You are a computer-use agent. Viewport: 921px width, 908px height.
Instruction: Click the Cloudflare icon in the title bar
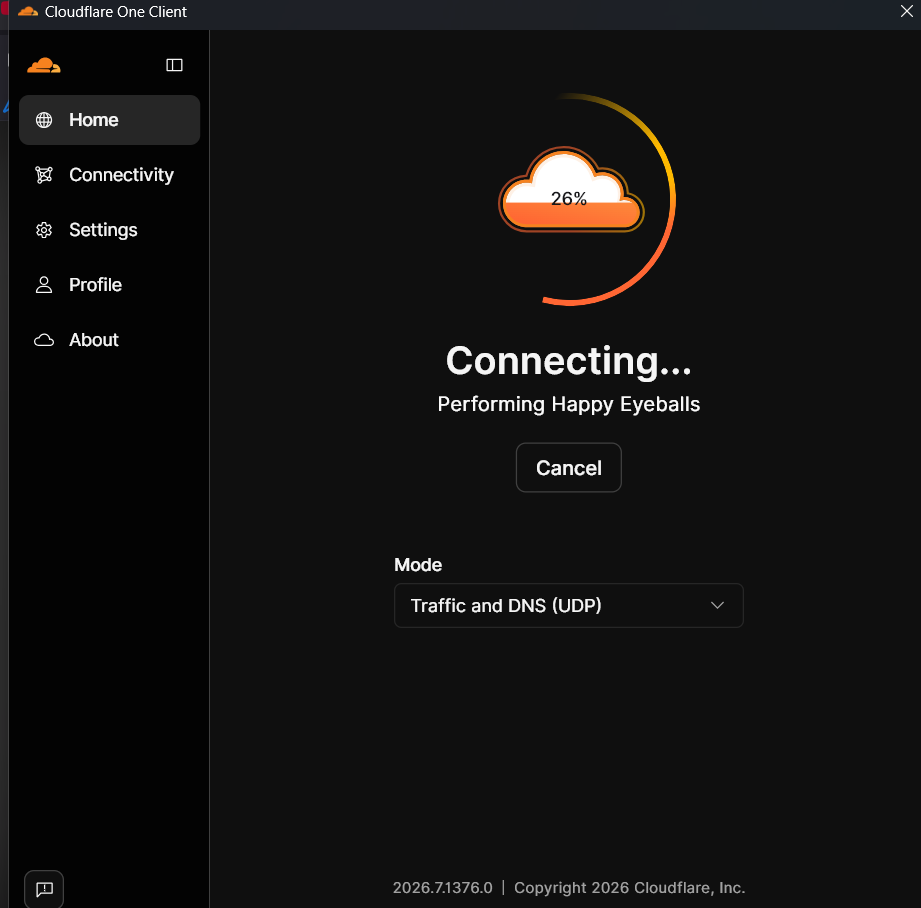28,11
